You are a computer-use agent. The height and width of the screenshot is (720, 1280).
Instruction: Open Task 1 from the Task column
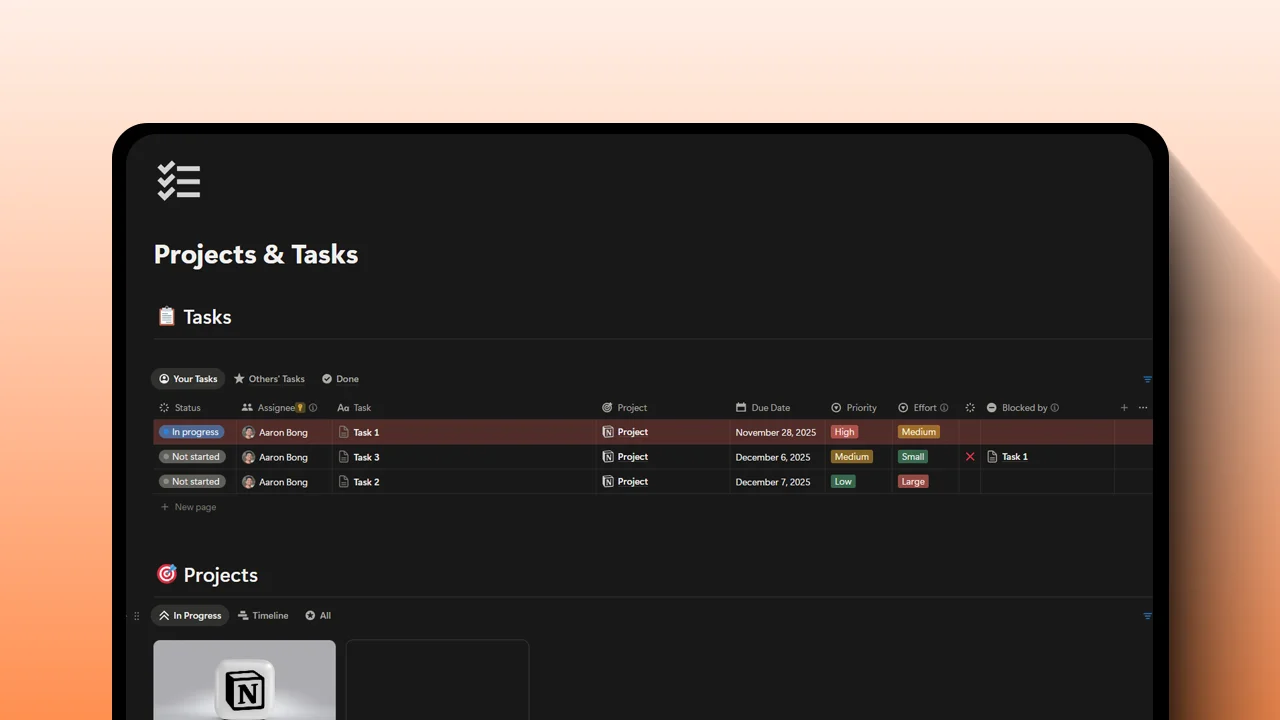tap(366, 432)
